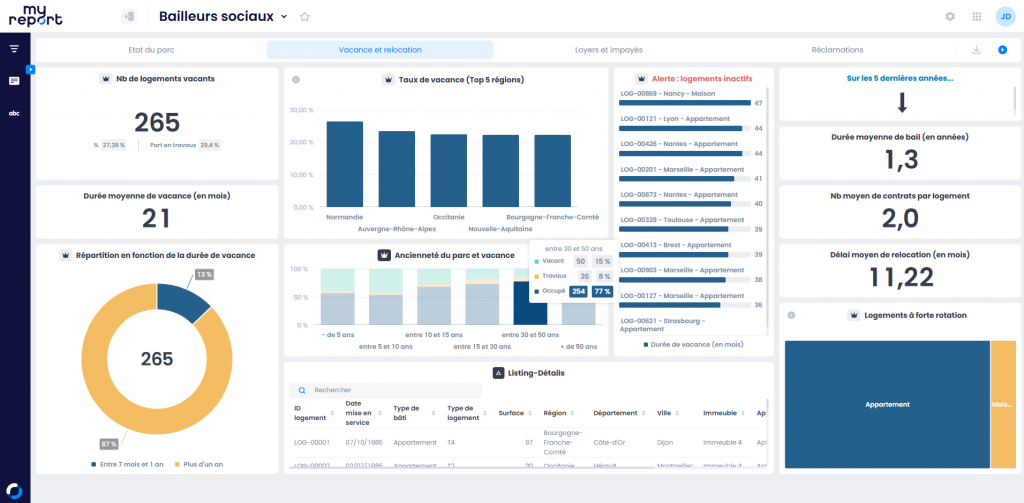Viewport: 1024px width, 503px height.
Task: Expand the small blue sidebar arrow
Action: [31, 69]
